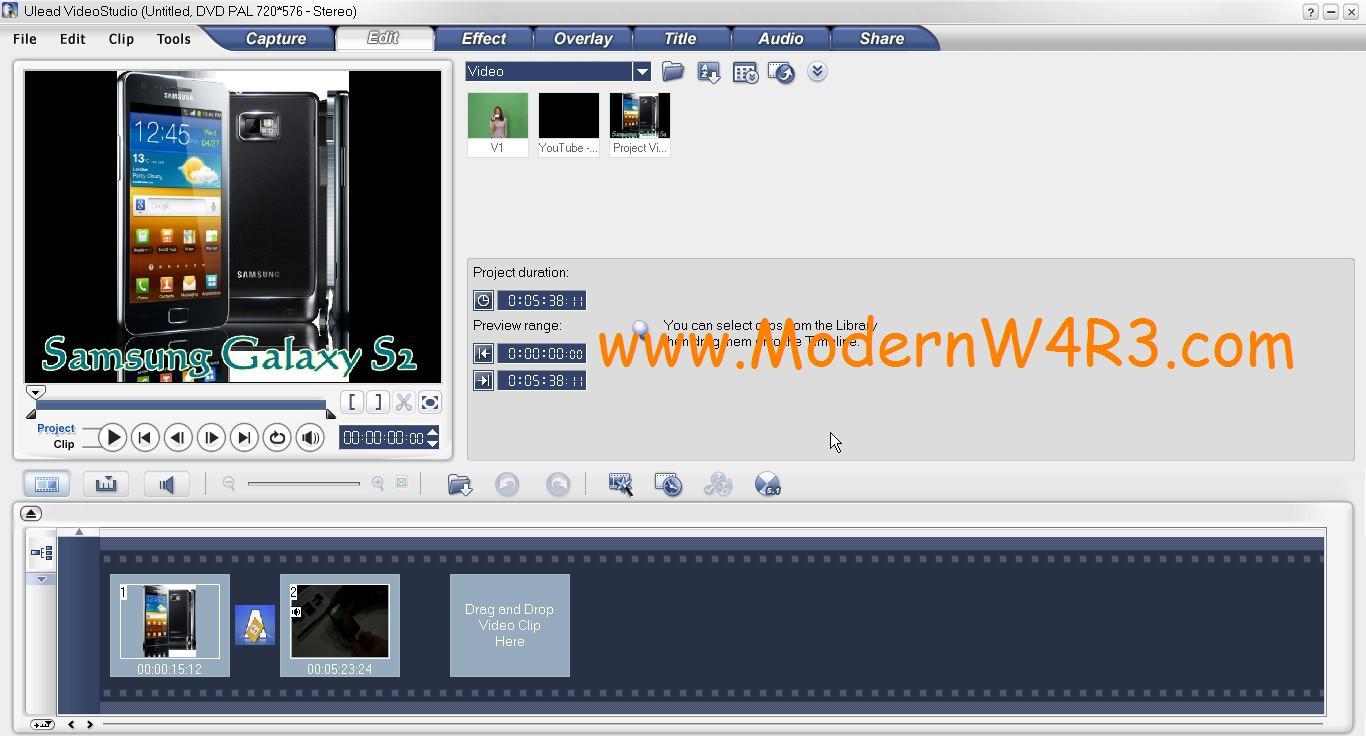Switch to Timeline View
1366x736 pixels.
106,484
